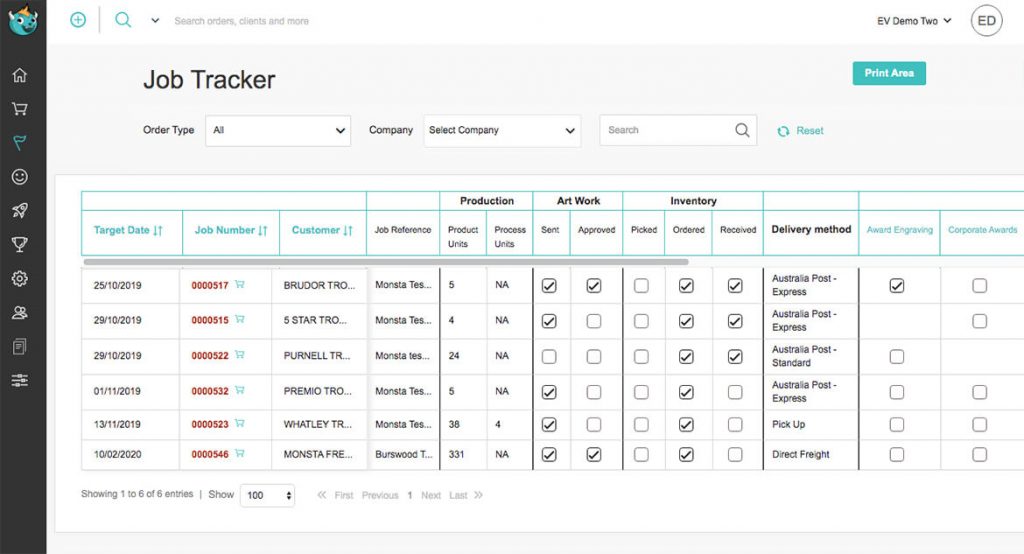Open the Order Type dropdown

(x=278, y=130)
